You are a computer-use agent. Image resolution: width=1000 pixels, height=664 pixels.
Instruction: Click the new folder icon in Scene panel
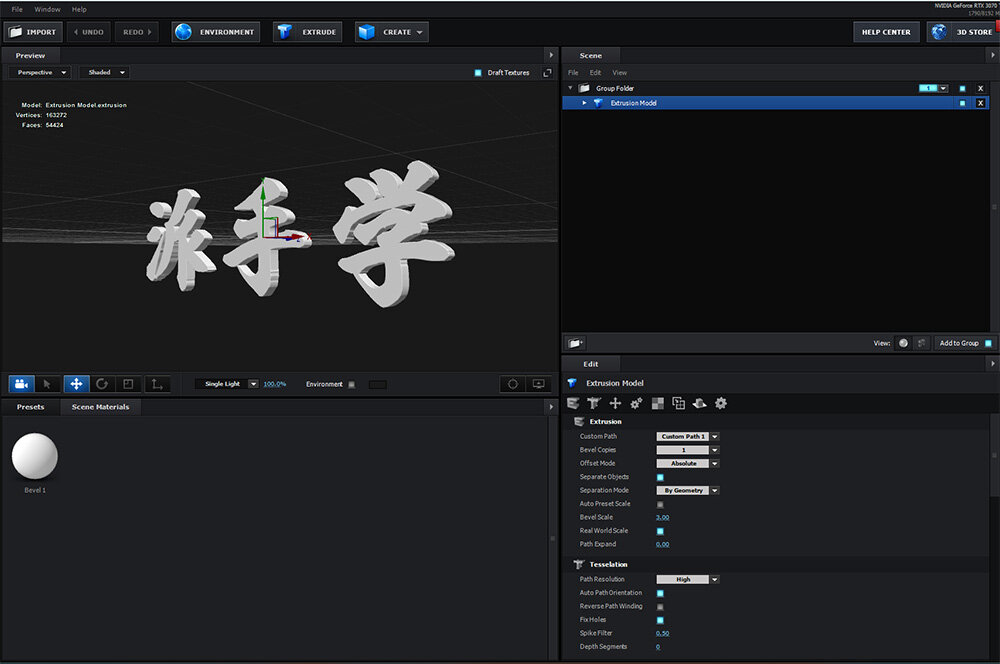click(x=575, y=343)
